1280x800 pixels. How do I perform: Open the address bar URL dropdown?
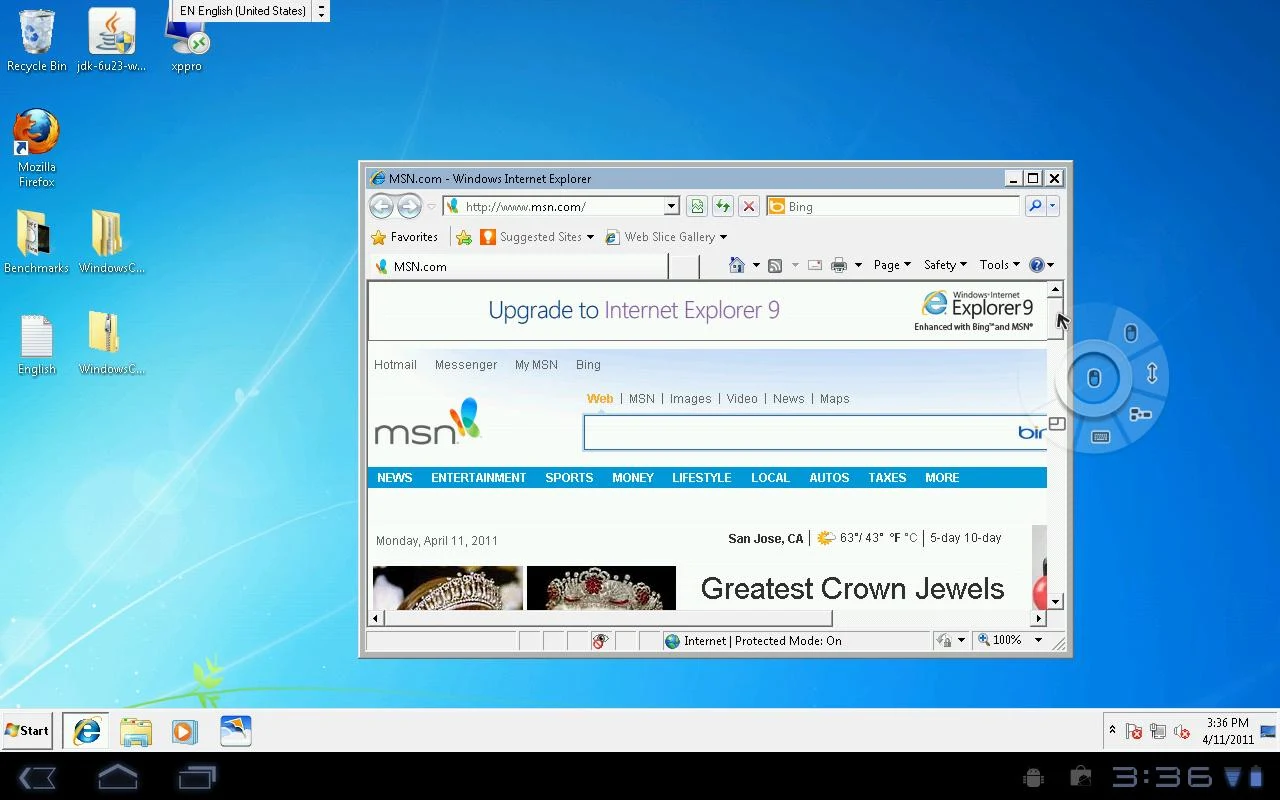tap(671, 207)
